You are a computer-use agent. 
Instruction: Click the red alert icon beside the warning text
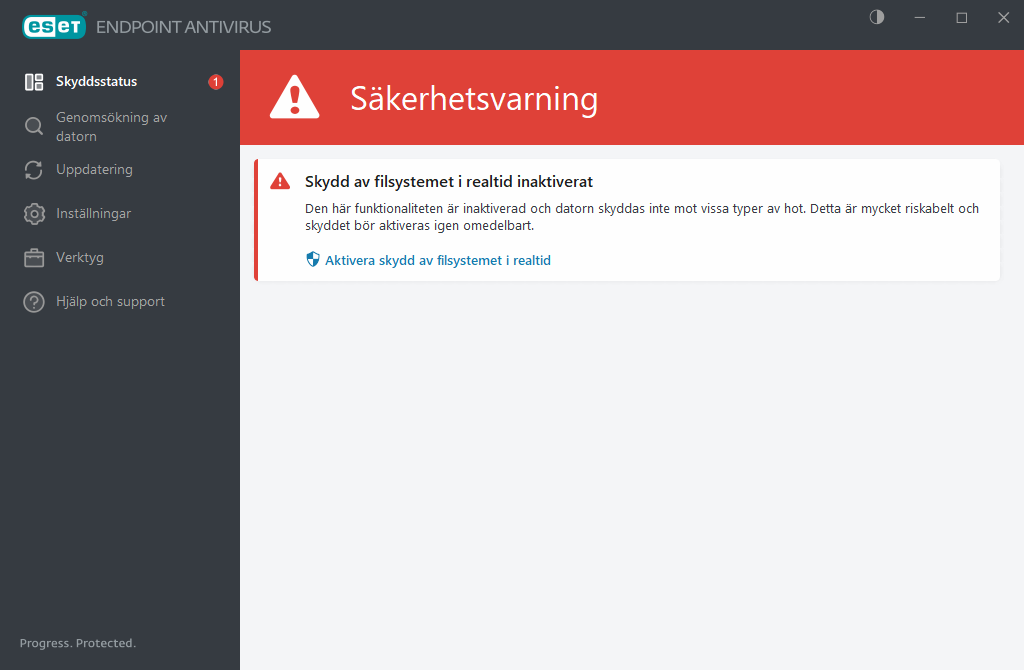coord(281,181)
